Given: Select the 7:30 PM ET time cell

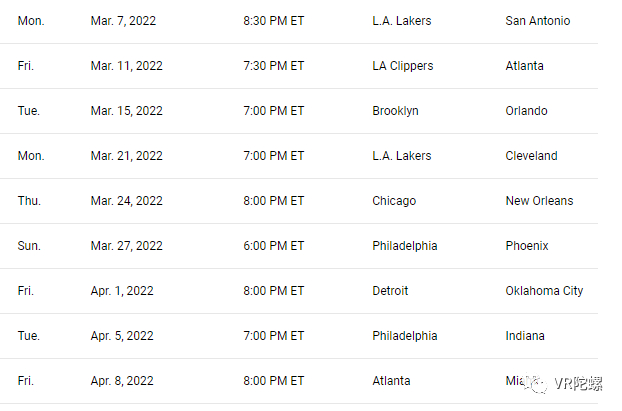Looking at the screenshot, I should (273, 66).
